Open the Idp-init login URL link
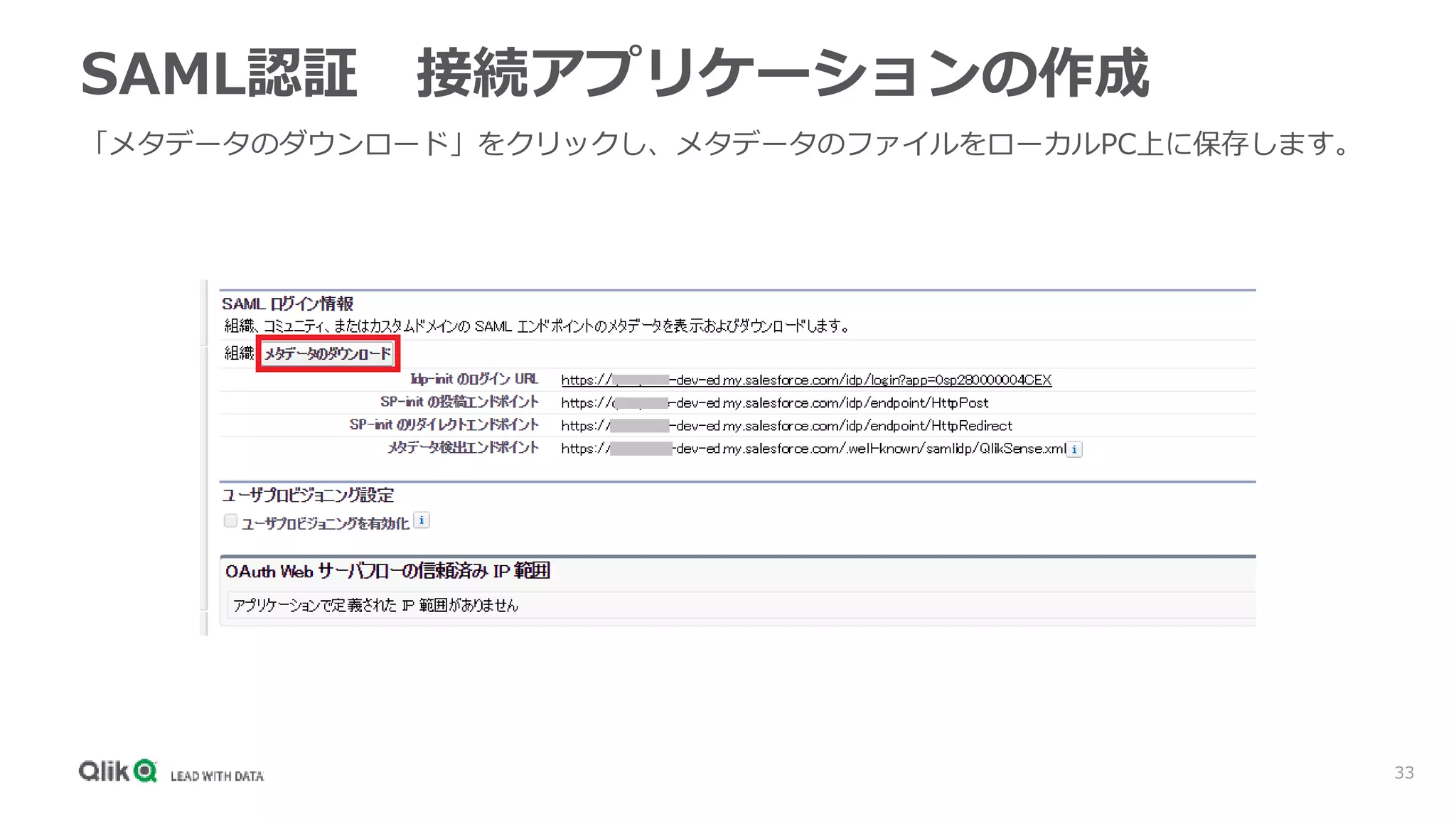 [806, 380]
